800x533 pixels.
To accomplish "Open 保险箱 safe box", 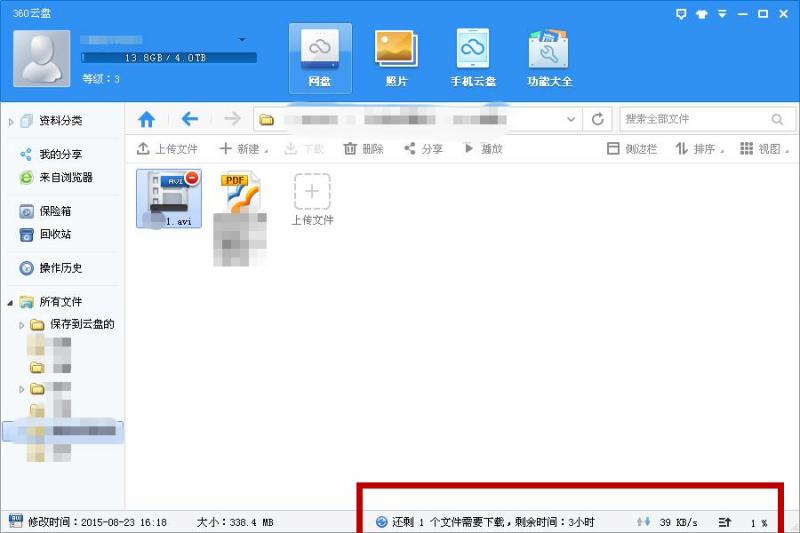I will click(55, 211).
